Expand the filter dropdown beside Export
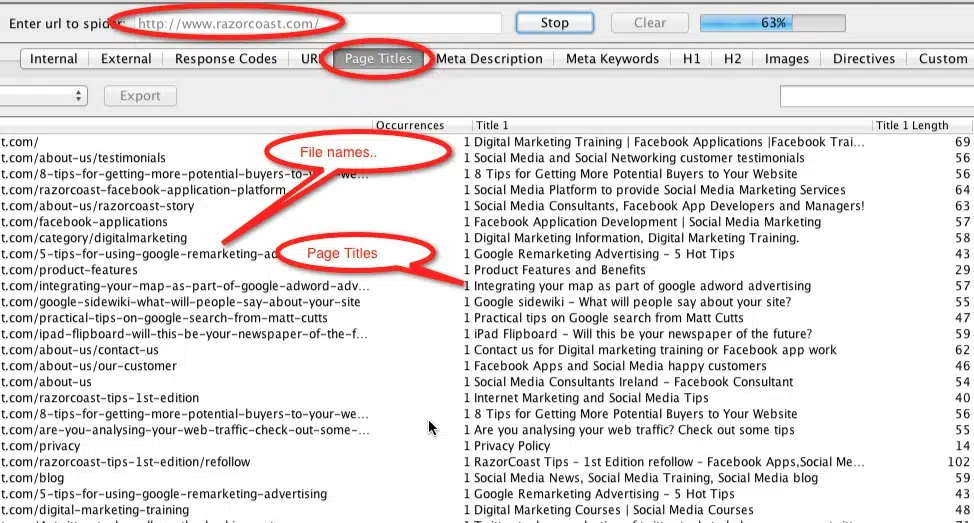The image size is (974, 523). tap(45, 96)
